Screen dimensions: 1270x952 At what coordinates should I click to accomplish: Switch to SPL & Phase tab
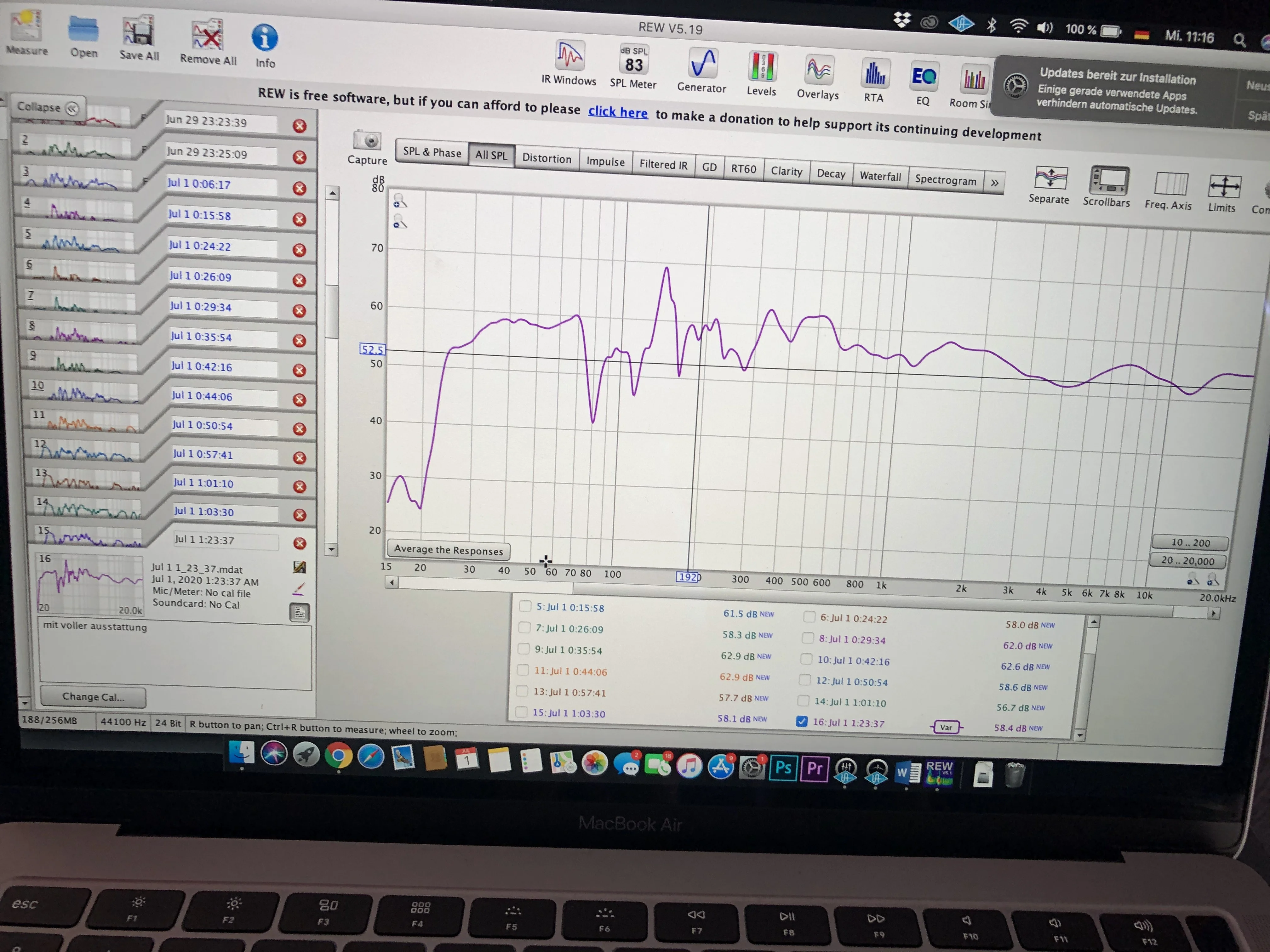pos(432,152)
